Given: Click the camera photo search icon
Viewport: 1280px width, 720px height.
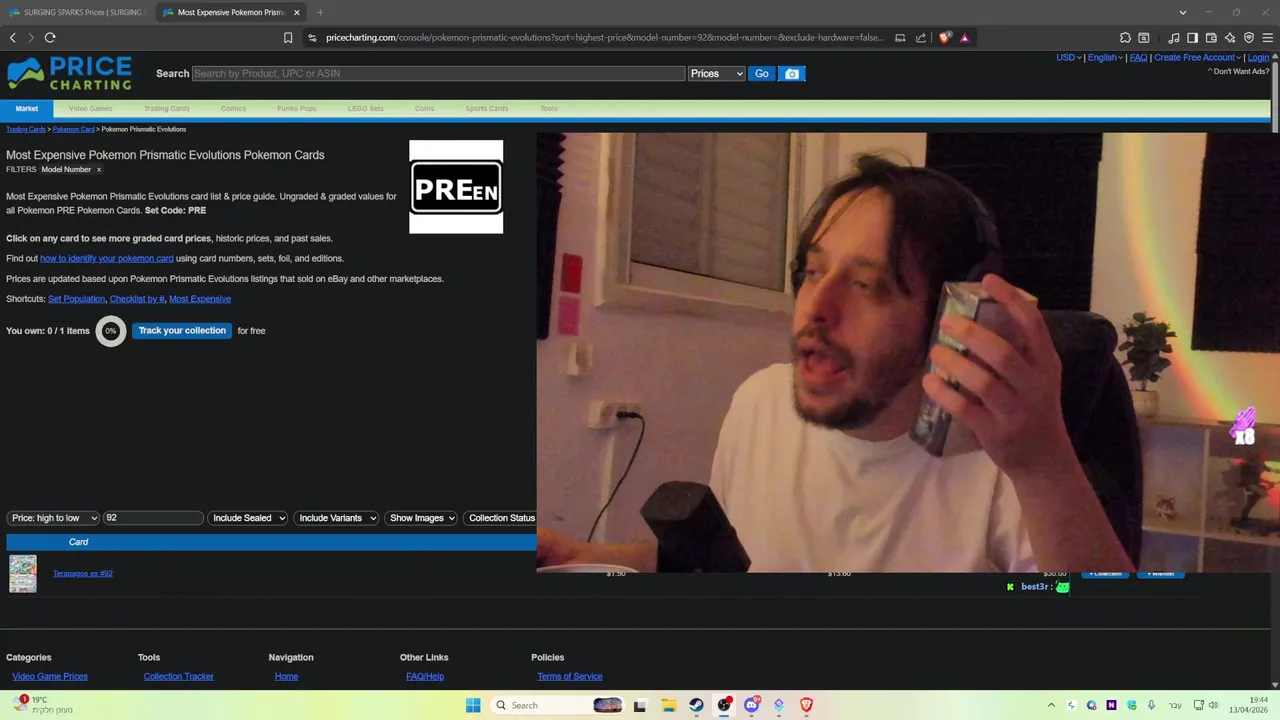Looking at the screenshot, I should click(x=792, y=74).
